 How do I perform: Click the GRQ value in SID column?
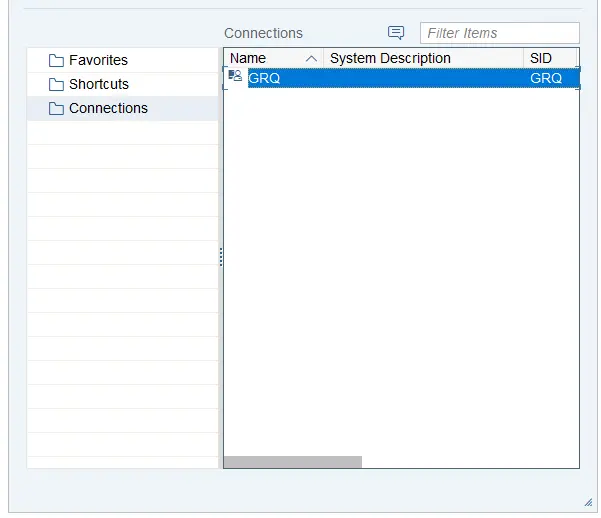[x=546, y=78]
